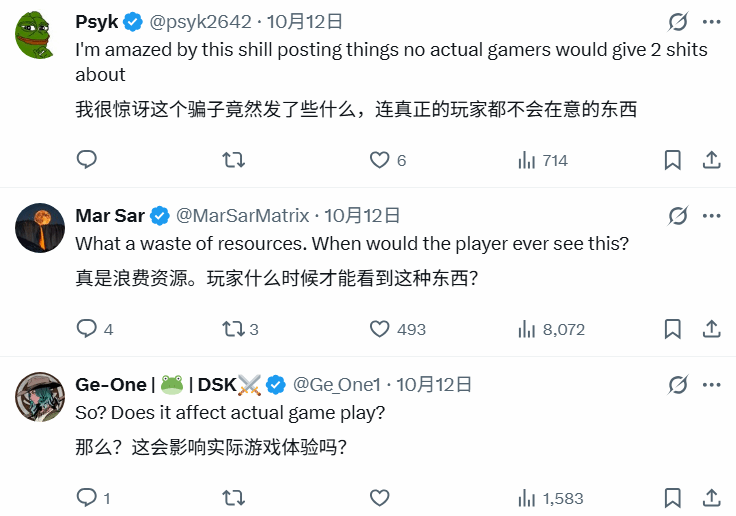The image size is (736, 516).
Task: Retweet Psyk's post
Action: click(x=233, y=160)
